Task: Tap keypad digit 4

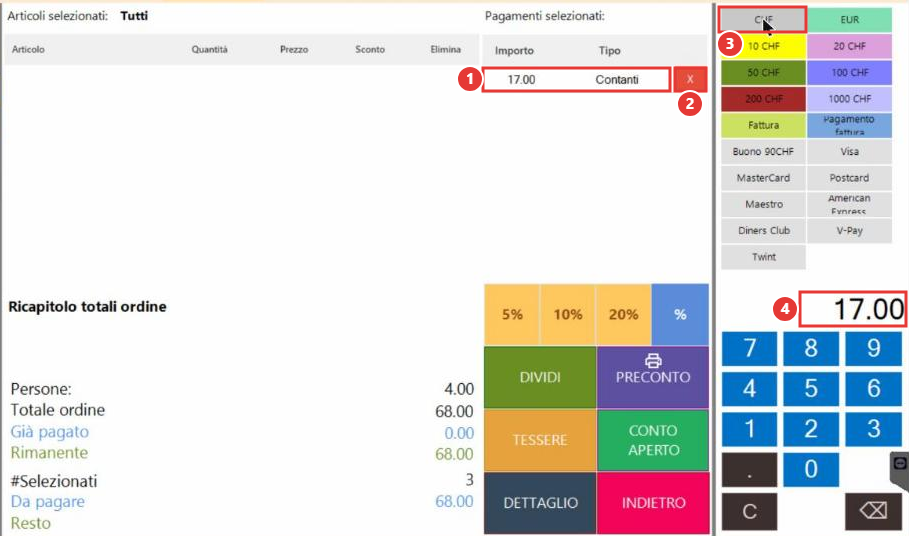Action: [750, 389]
